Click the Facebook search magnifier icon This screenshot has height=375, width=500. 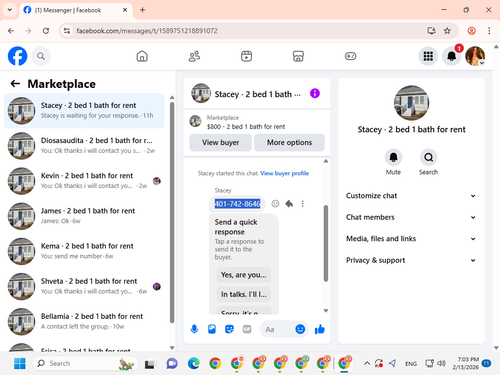pos(41,56)
